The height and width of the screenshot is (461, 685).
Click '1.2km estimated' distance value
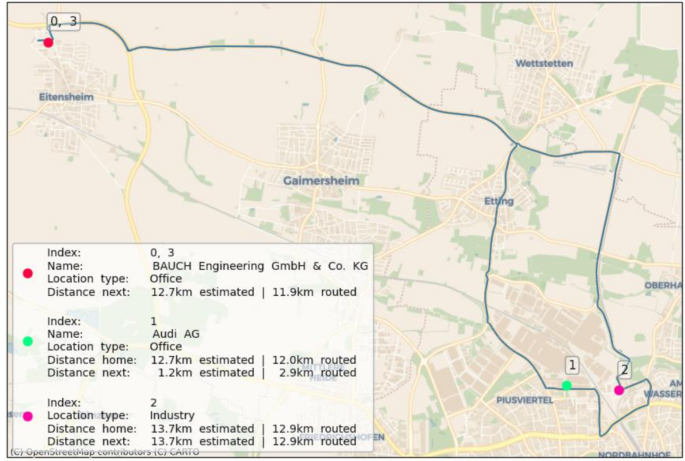pos(206,373)
